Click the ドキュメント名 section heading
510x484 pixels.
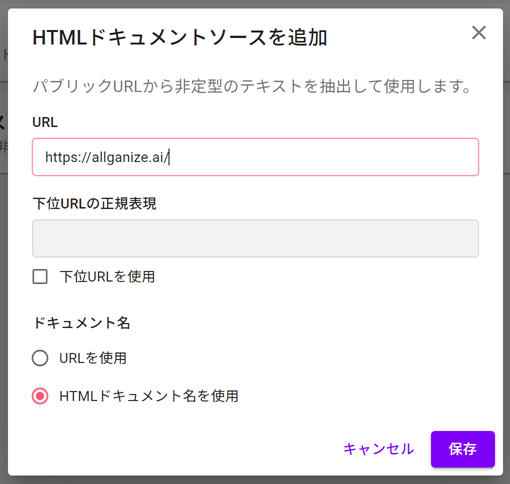pyautogui.click(x=81, y=323)
